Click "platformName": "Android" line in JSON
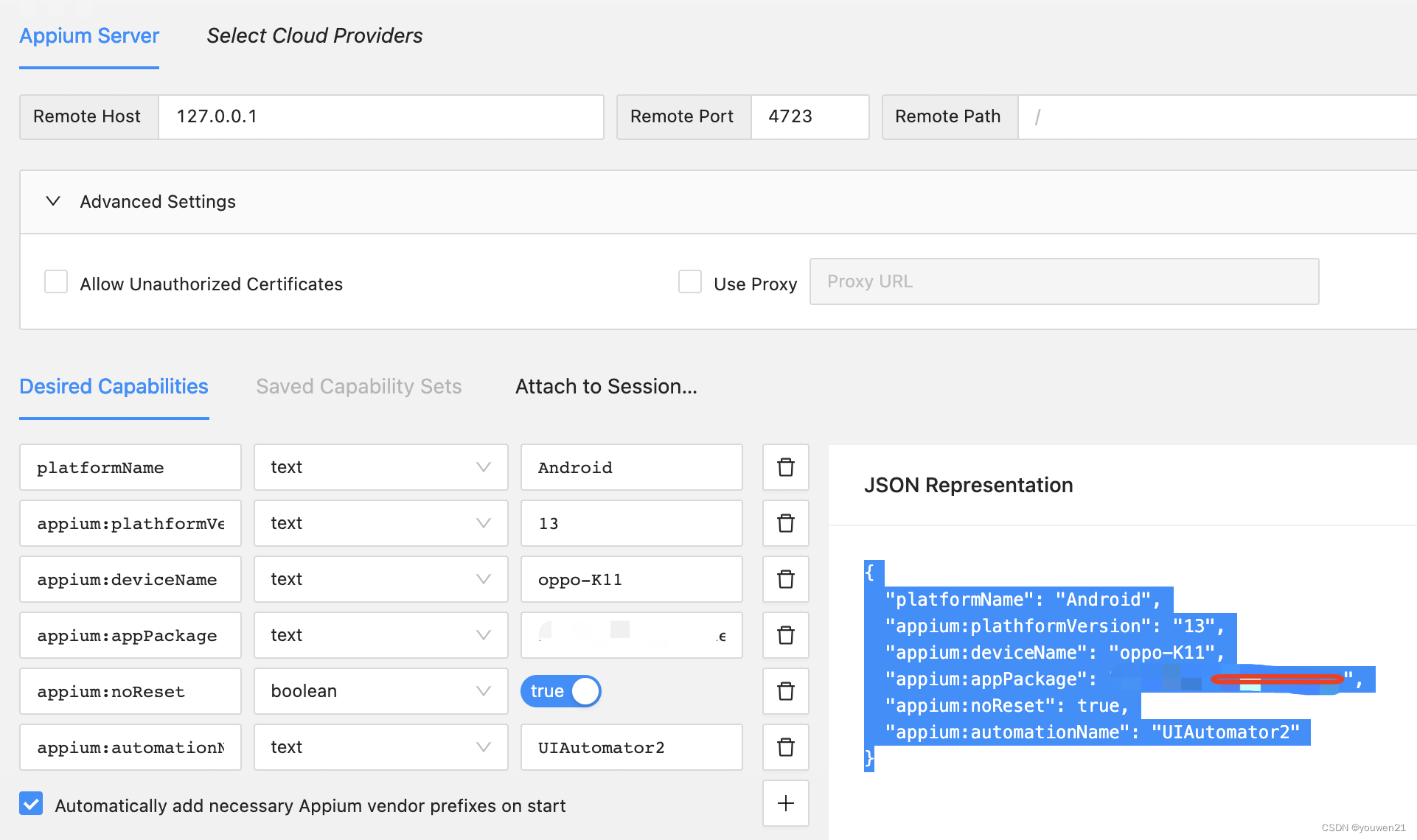The width and height of the screenshot is (1417, 840). point(1023,600)
